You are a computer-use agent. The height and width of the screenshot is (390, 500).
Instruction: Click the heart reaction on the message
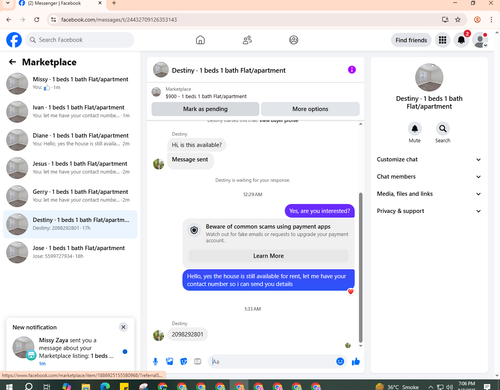[x=350, y=292]
